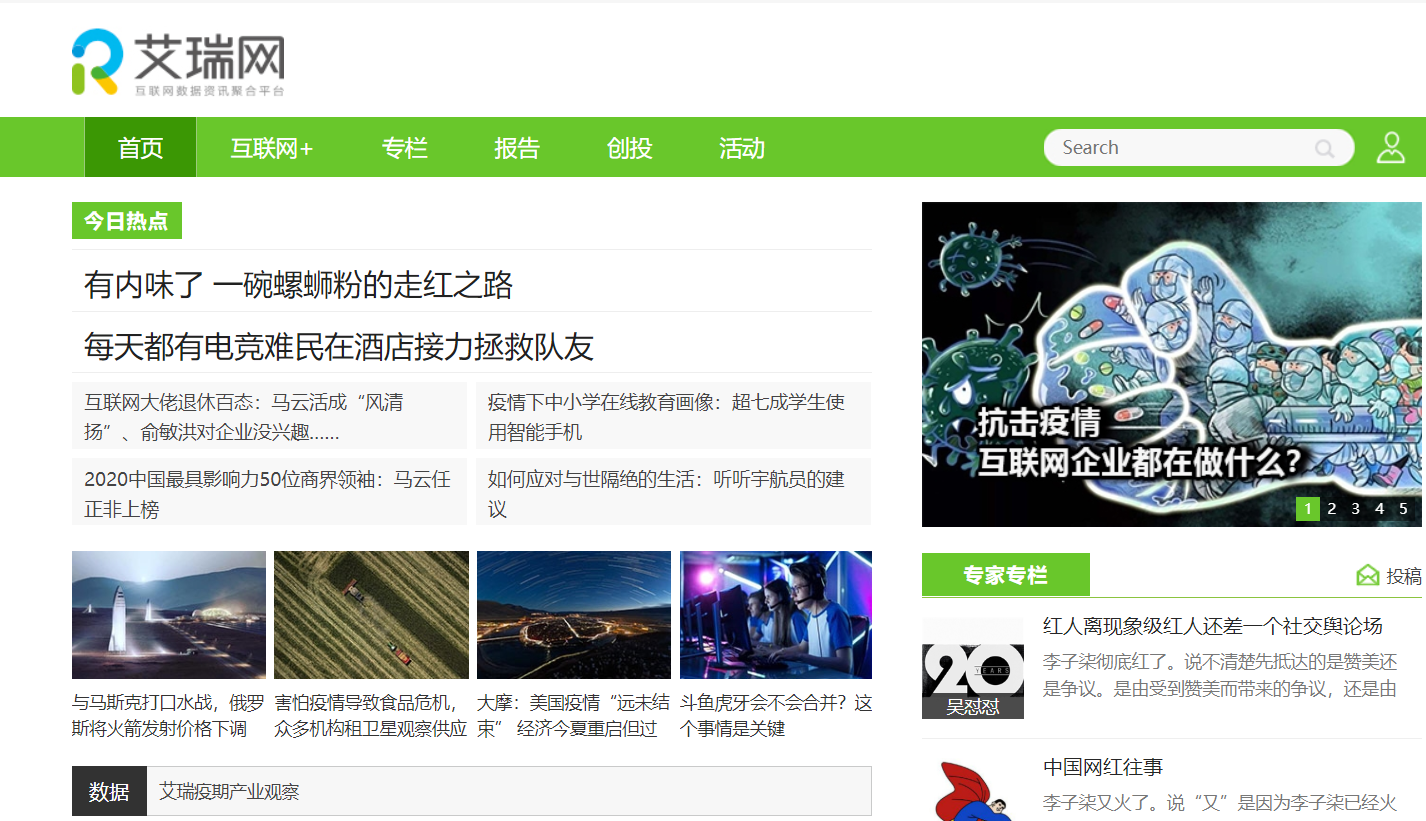Viewport: 1426px width, 821px height.
Task: Click the night city star-trails thumbnail
Action: coord(574,615)
